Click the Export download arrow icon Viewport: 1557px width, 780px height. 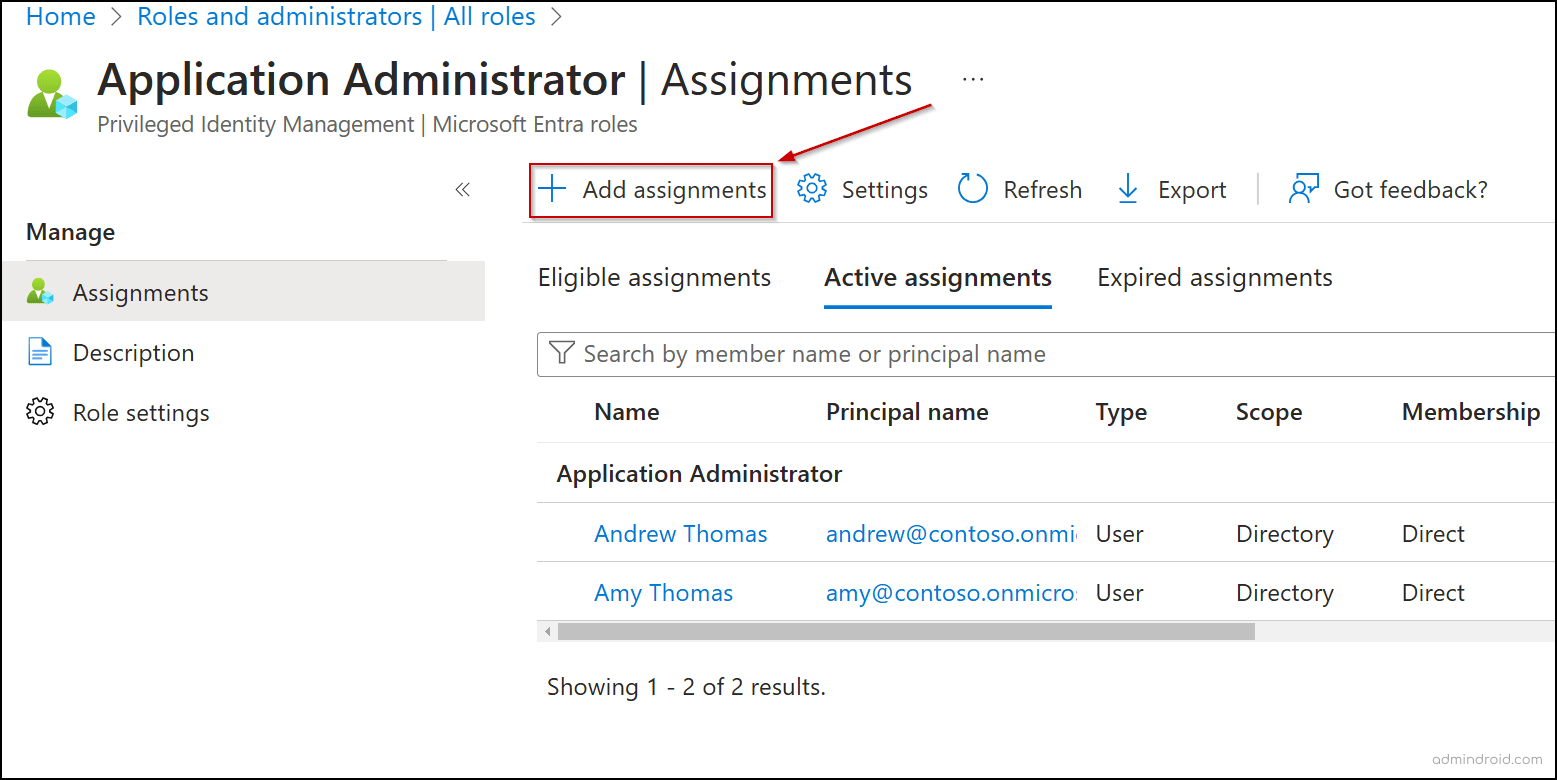pos(1128,190)
